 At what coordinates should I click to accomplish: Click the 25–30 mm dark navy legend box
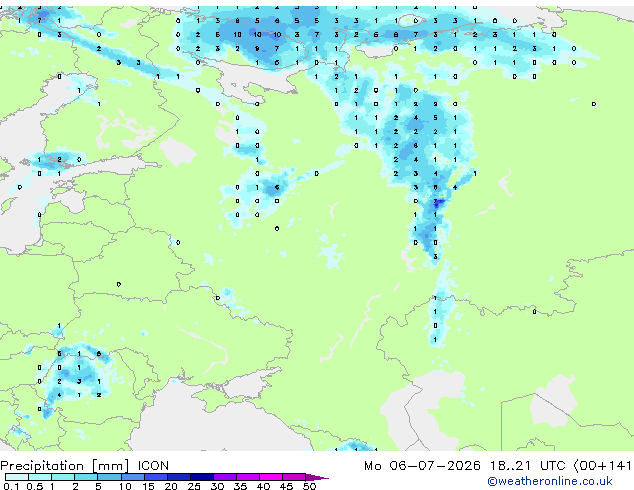pos(201,477)
